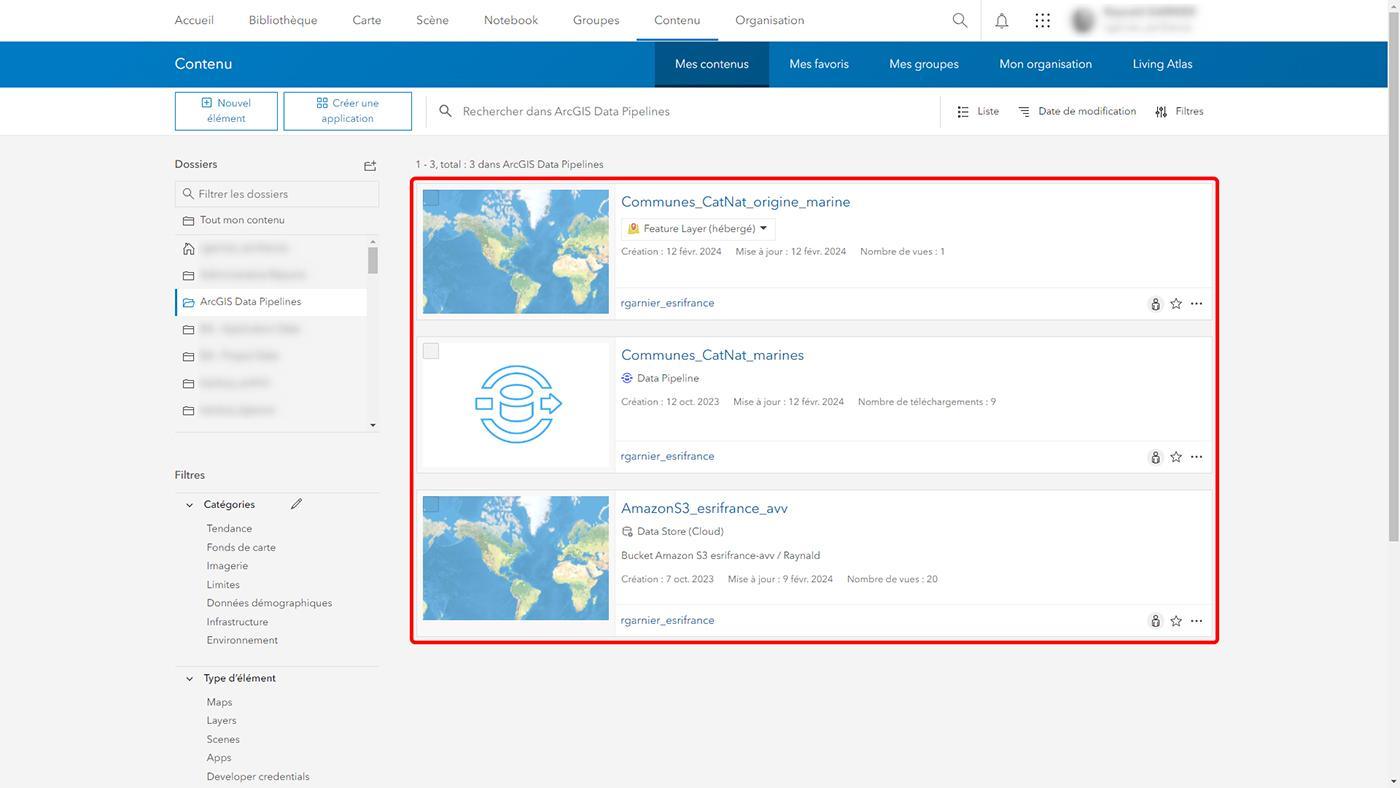This screenshot has height=788, width=1400.
Task: Filter by the Tendance category
Action: click(x=230, y=529)
